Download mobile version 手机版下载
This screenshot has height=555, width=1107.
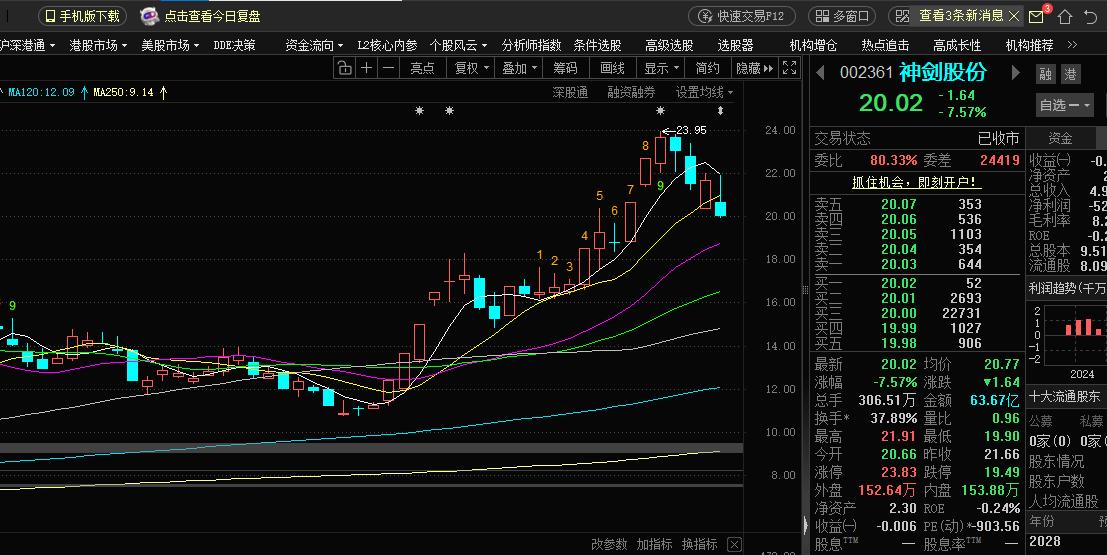click(82, 16)
